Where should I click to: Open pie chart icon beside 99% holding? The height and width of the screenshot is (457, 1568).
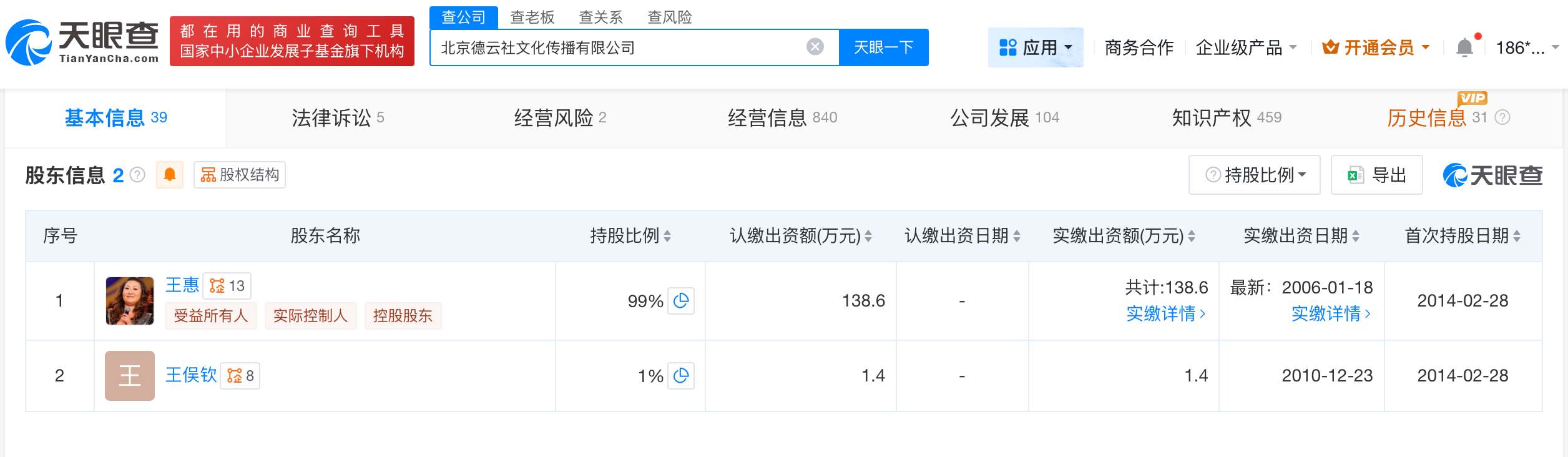(x=681, y=301)
